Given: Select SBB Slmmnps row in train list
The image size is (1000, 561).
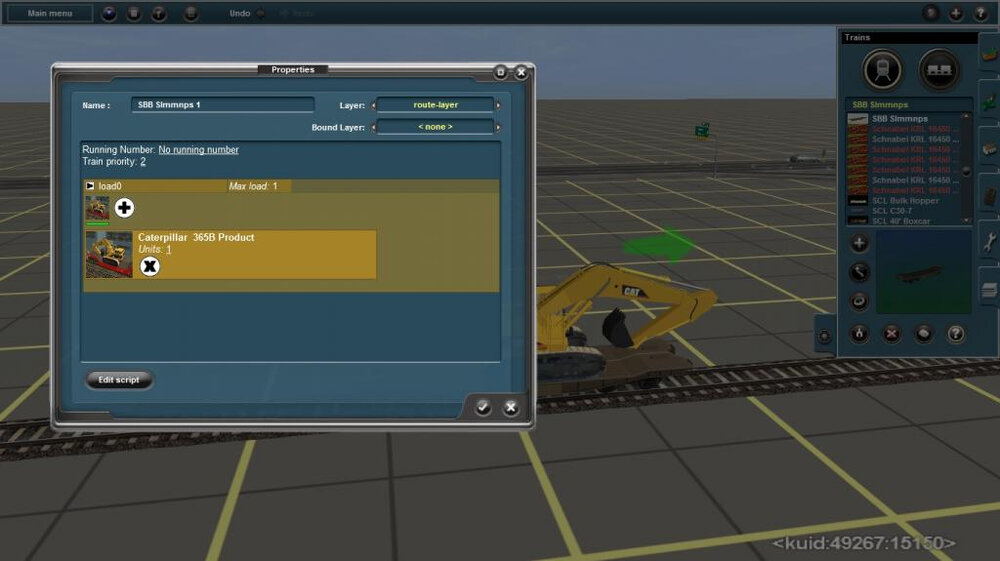Looking at the screenshot, I should (x=906, y=119).
